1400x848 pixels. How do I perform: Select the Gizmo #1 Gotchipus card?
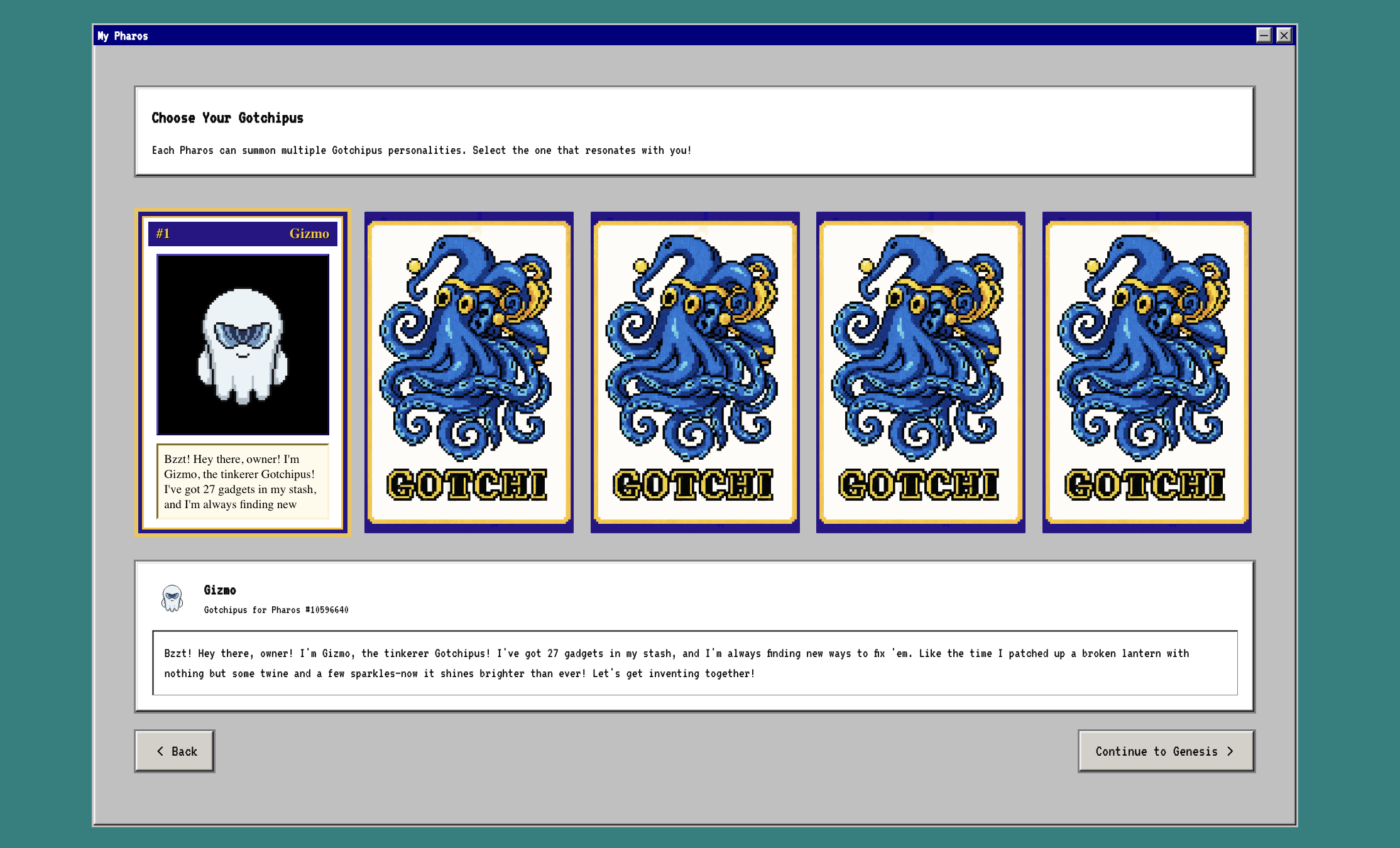click(243, 372)
